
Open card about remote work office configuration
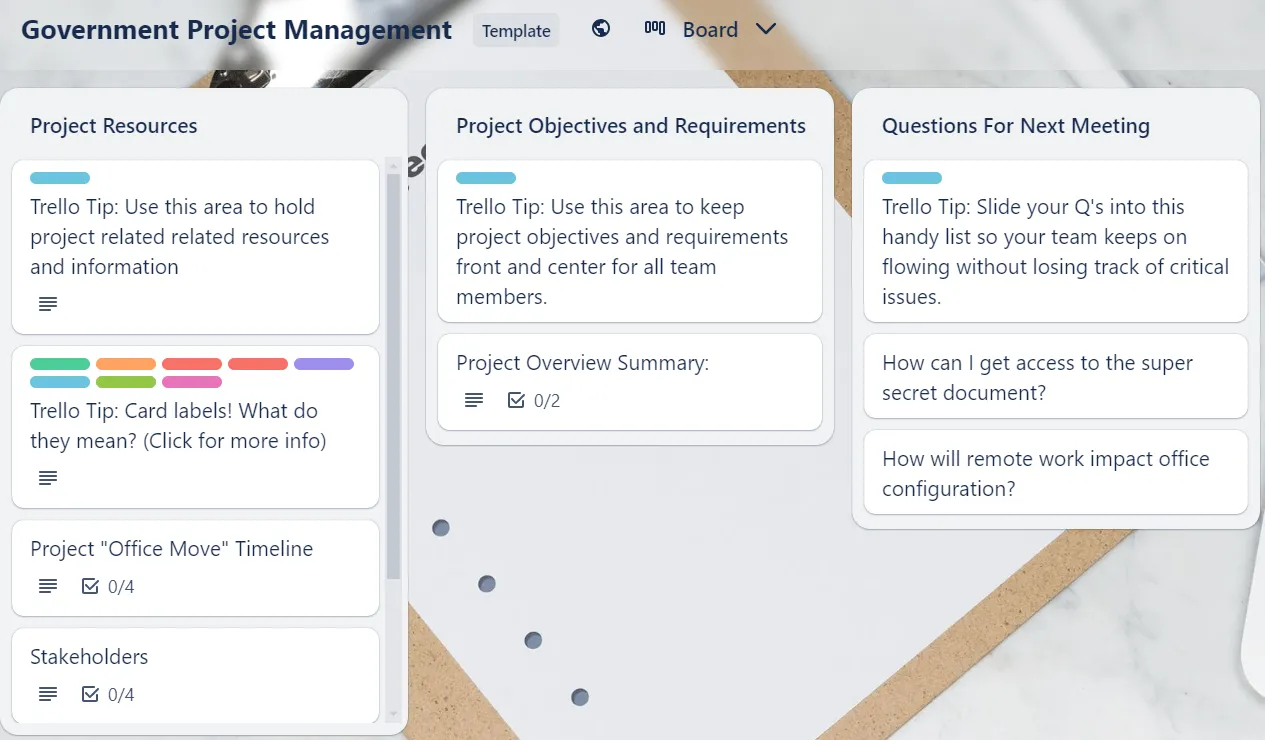(1056, 473)
